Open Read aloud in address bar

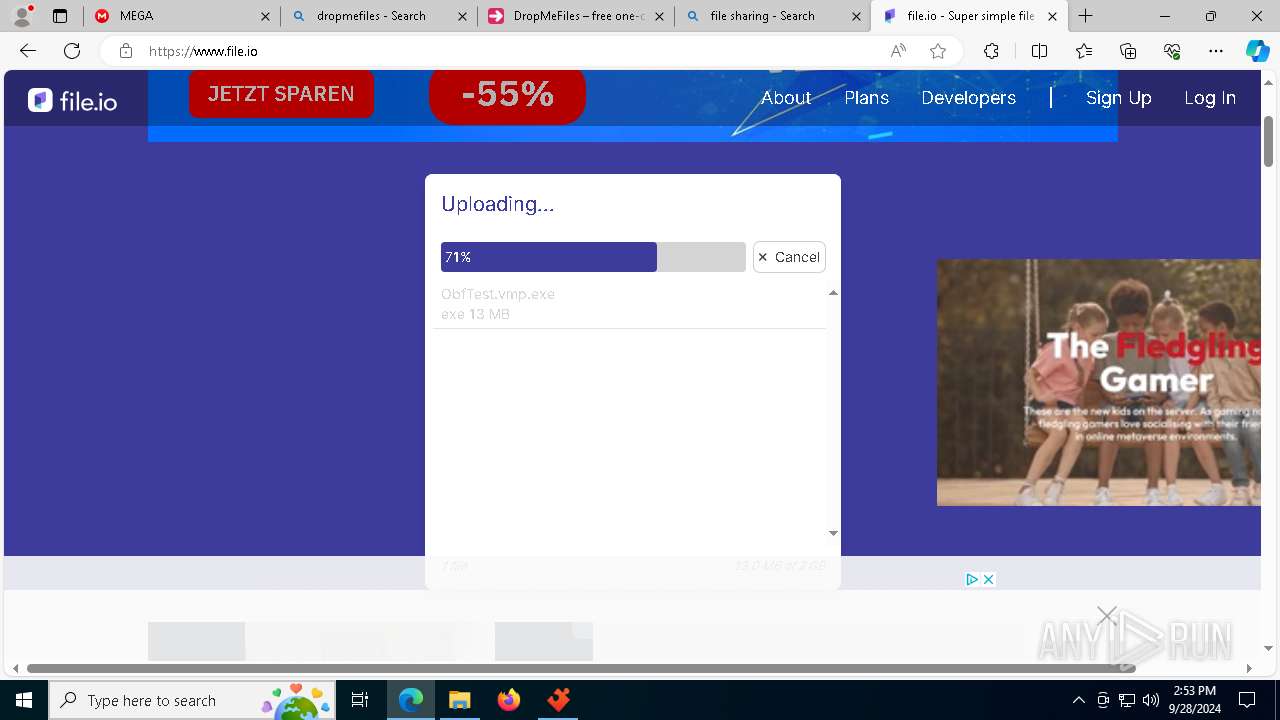pyautogui.click(x=898, y=51)
